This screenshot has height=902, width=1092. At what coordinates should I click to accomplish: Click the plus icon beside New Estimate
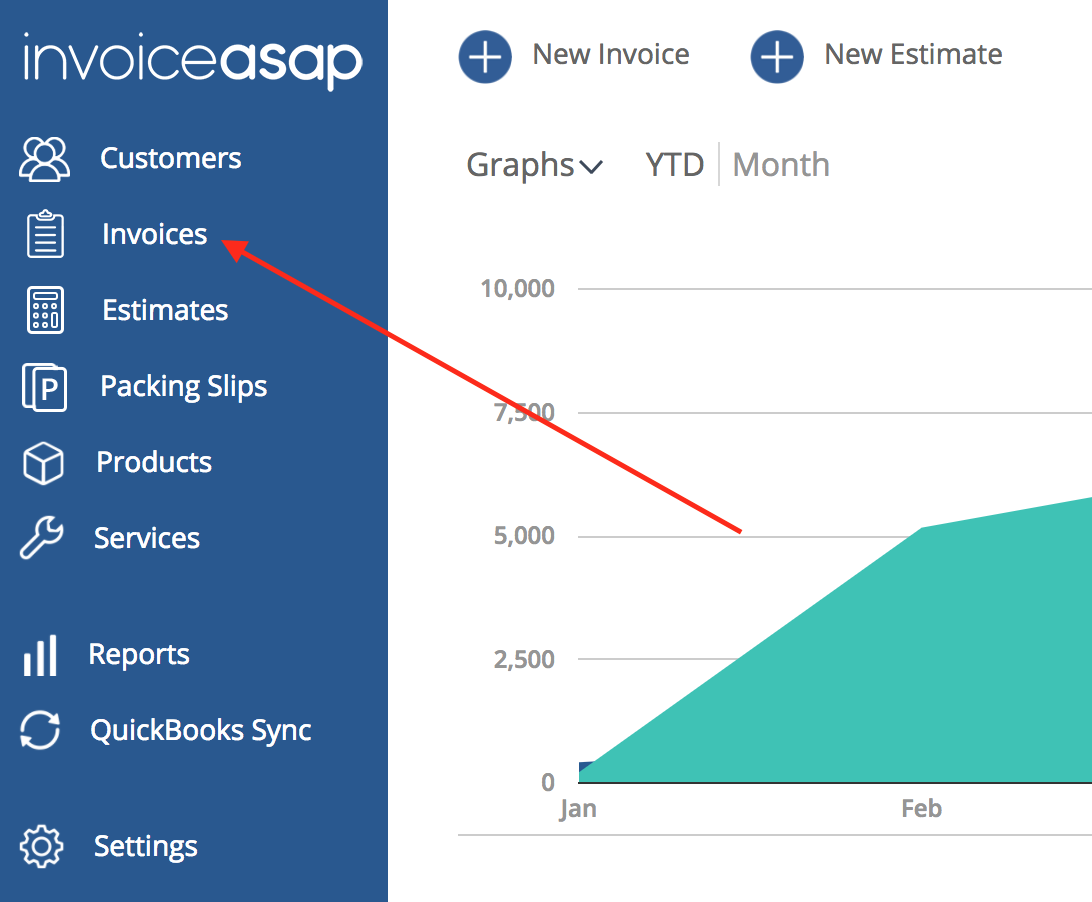[x=777, y=57]
